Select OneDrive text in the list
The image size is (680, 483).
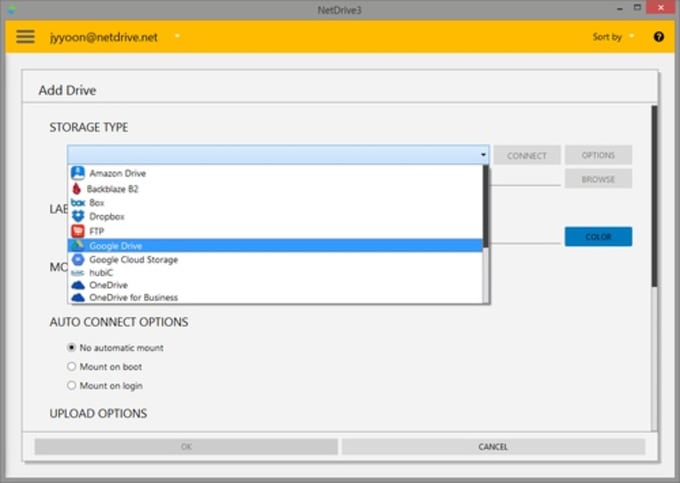(x=108, y=285)
